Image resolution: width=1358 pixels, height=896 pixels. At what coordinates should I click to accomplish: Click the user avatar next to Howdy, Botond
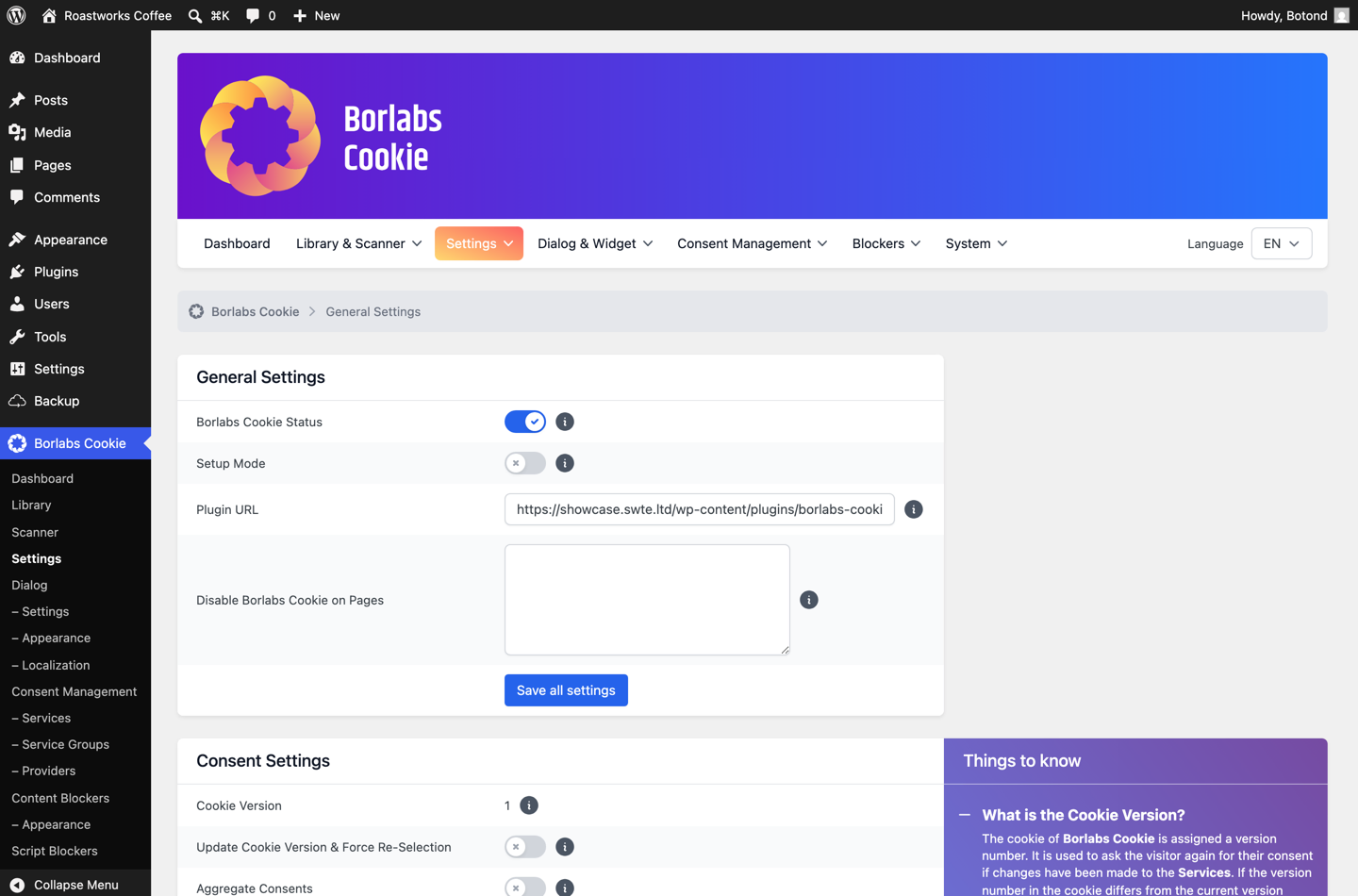coord(1341,15)
